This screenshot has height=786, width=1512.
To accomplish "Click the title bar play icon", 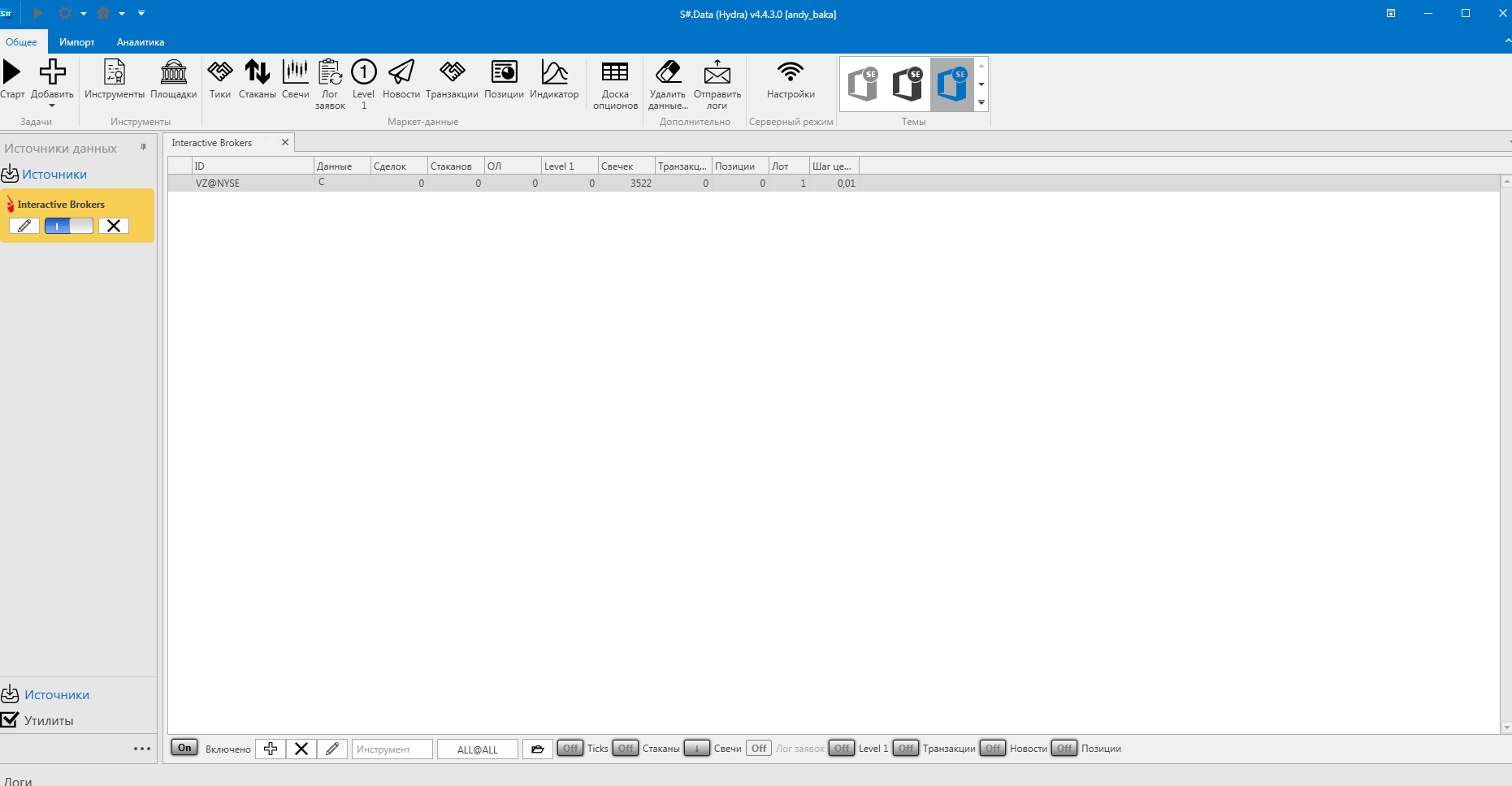I will (x=37, y=13).
